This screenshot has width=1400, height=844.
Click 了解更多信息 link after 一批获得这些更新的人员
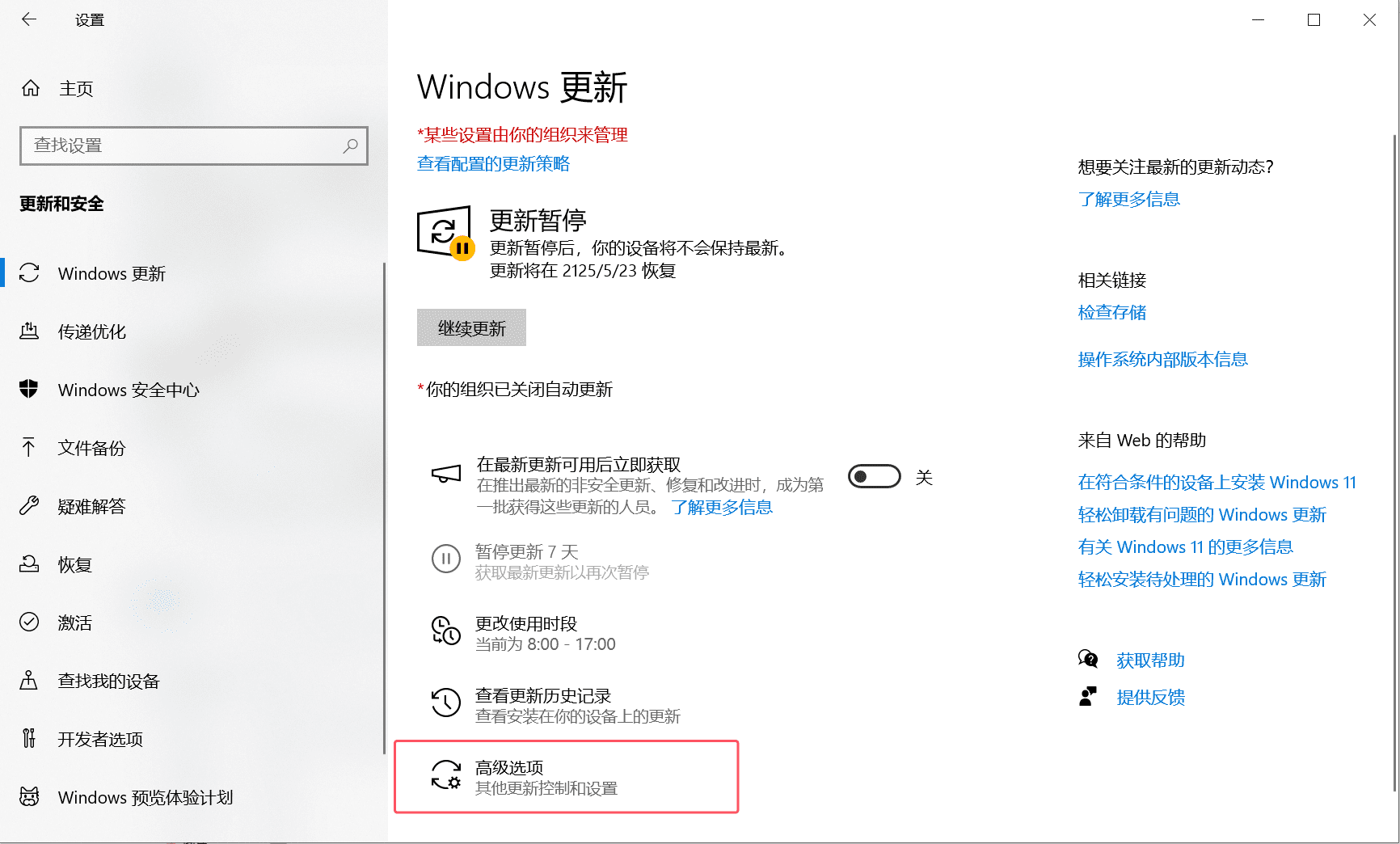[x=721, y=507]
